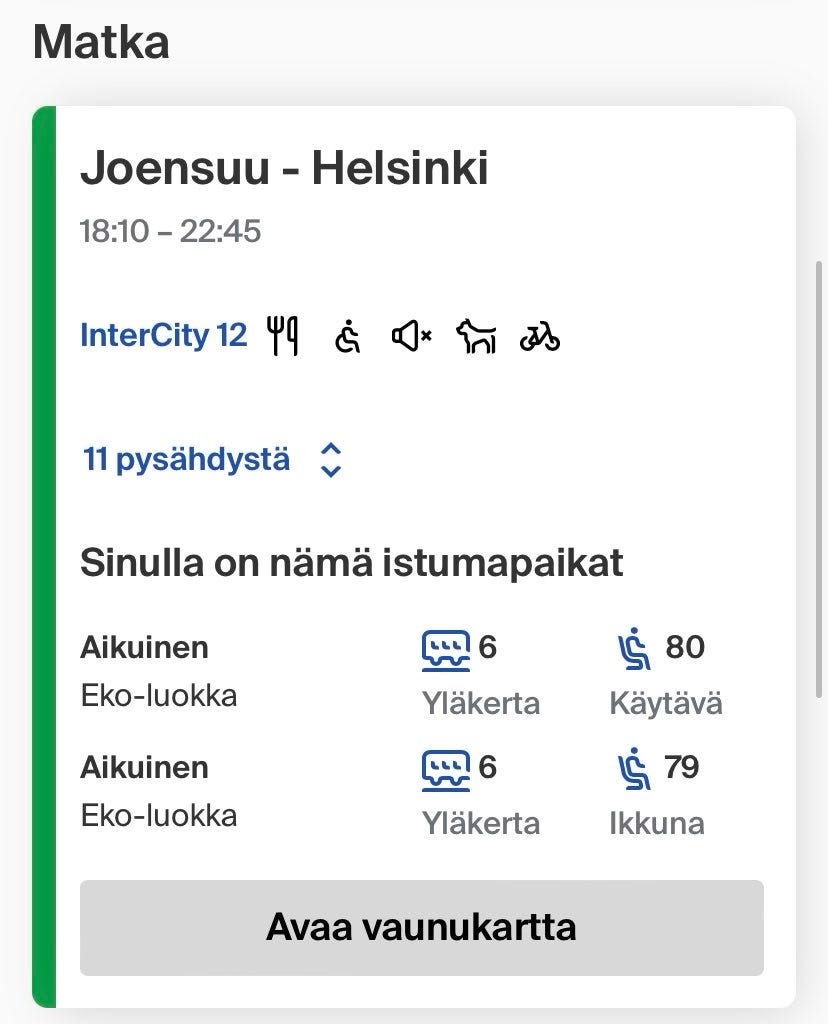Click the restaurant car fork-knife icon
The image size is (828, 1024).
pyautogui.click(x=283, y=335)
